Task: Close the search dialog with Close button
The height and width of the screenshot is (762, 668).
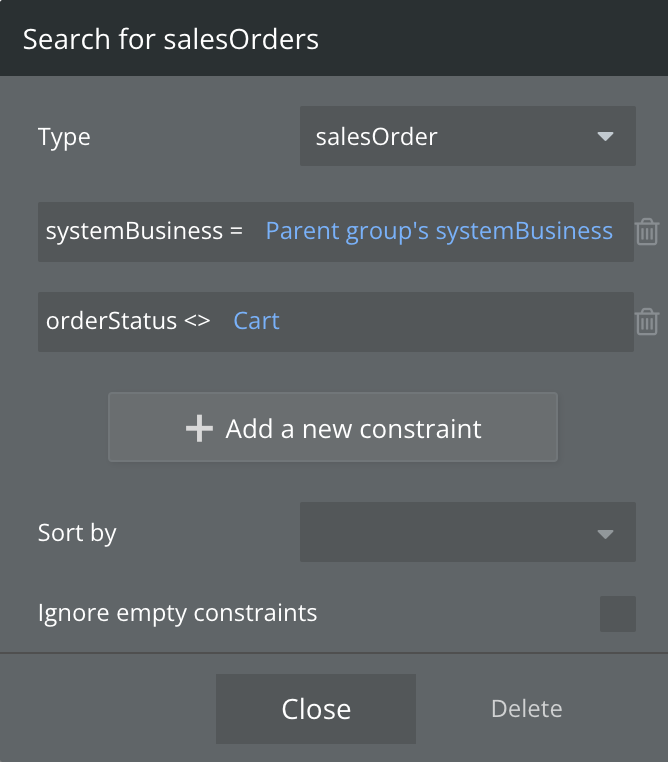Action: click(316, 709)
